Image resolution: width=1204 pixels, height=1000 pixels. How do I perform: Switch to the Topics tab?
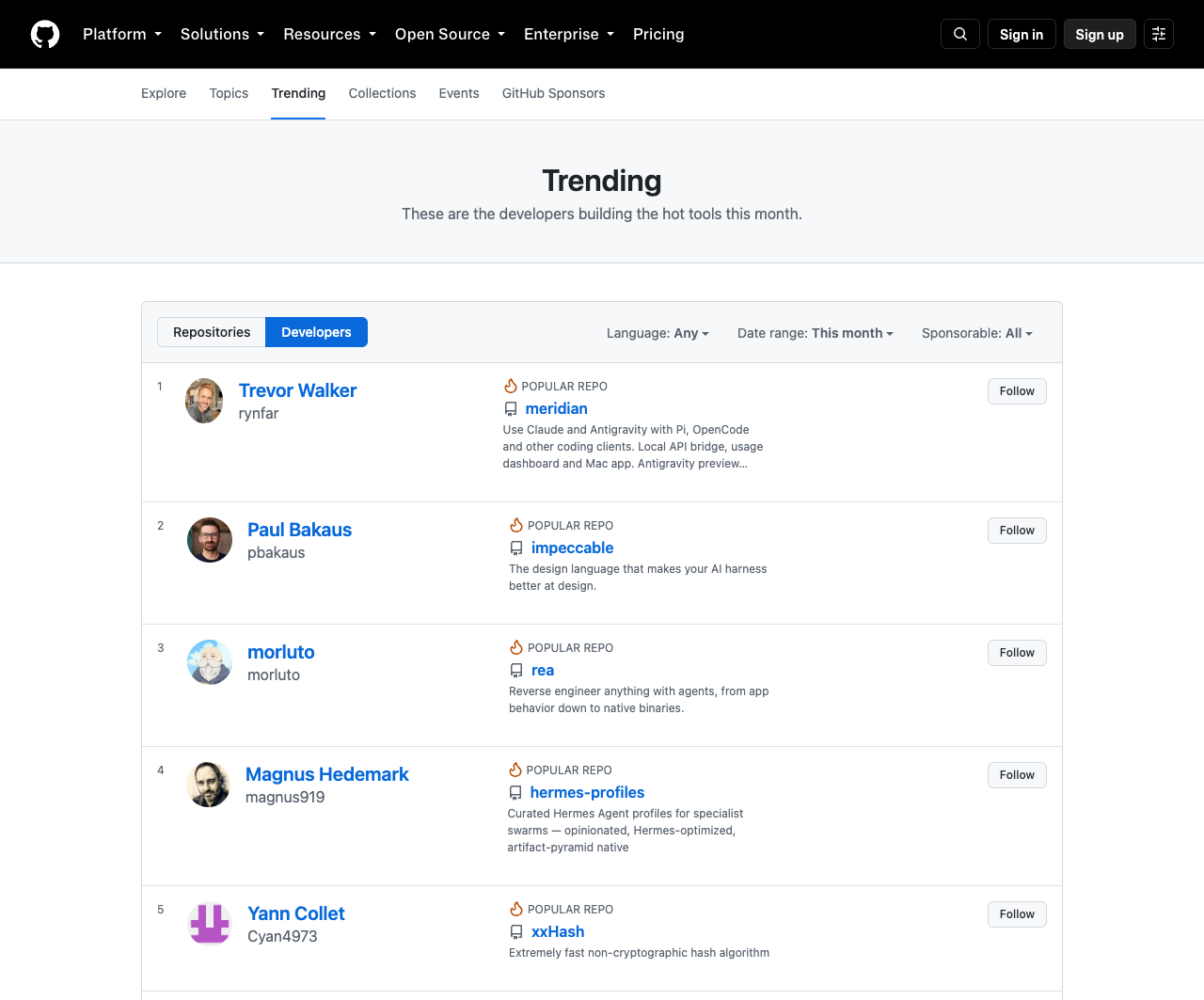[x=229, y=93]
